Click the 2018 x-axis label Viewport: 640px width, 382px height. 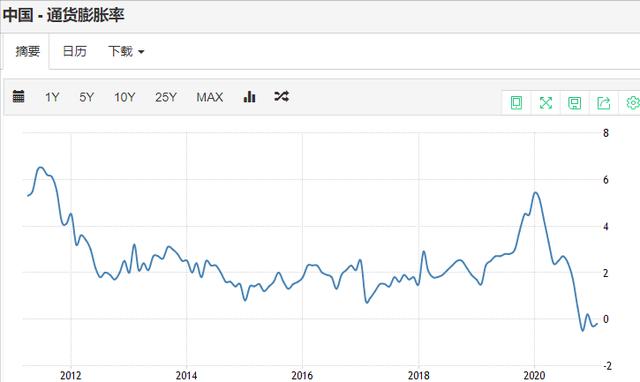click(x=418, y=375)
